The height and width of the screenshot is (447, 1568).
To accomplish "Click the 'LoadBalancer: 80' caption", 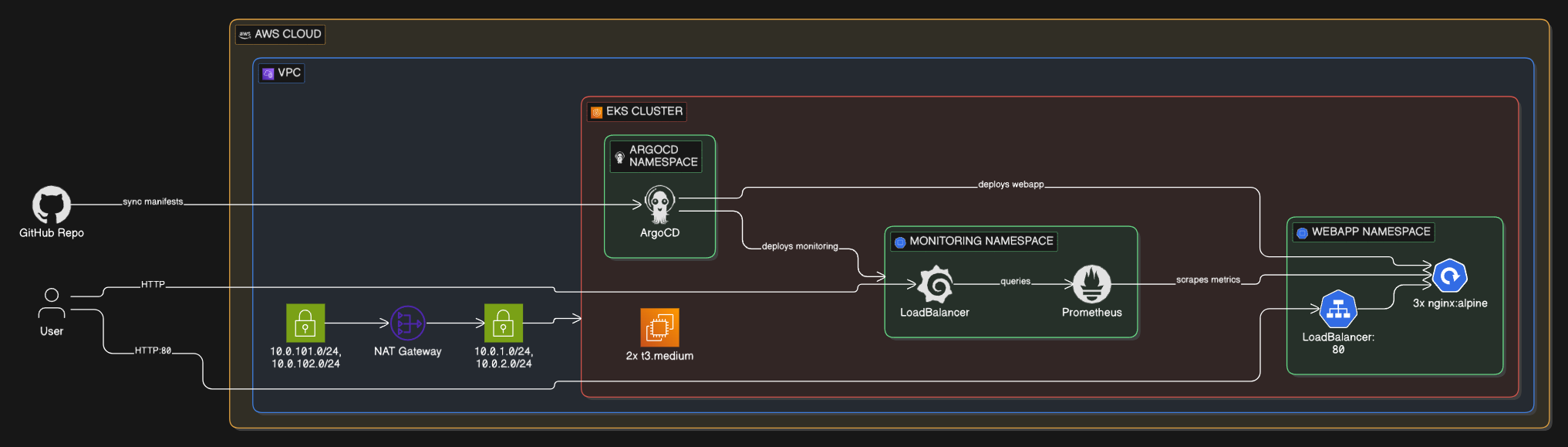I will pyautogui.click(x=1338, y=344).
